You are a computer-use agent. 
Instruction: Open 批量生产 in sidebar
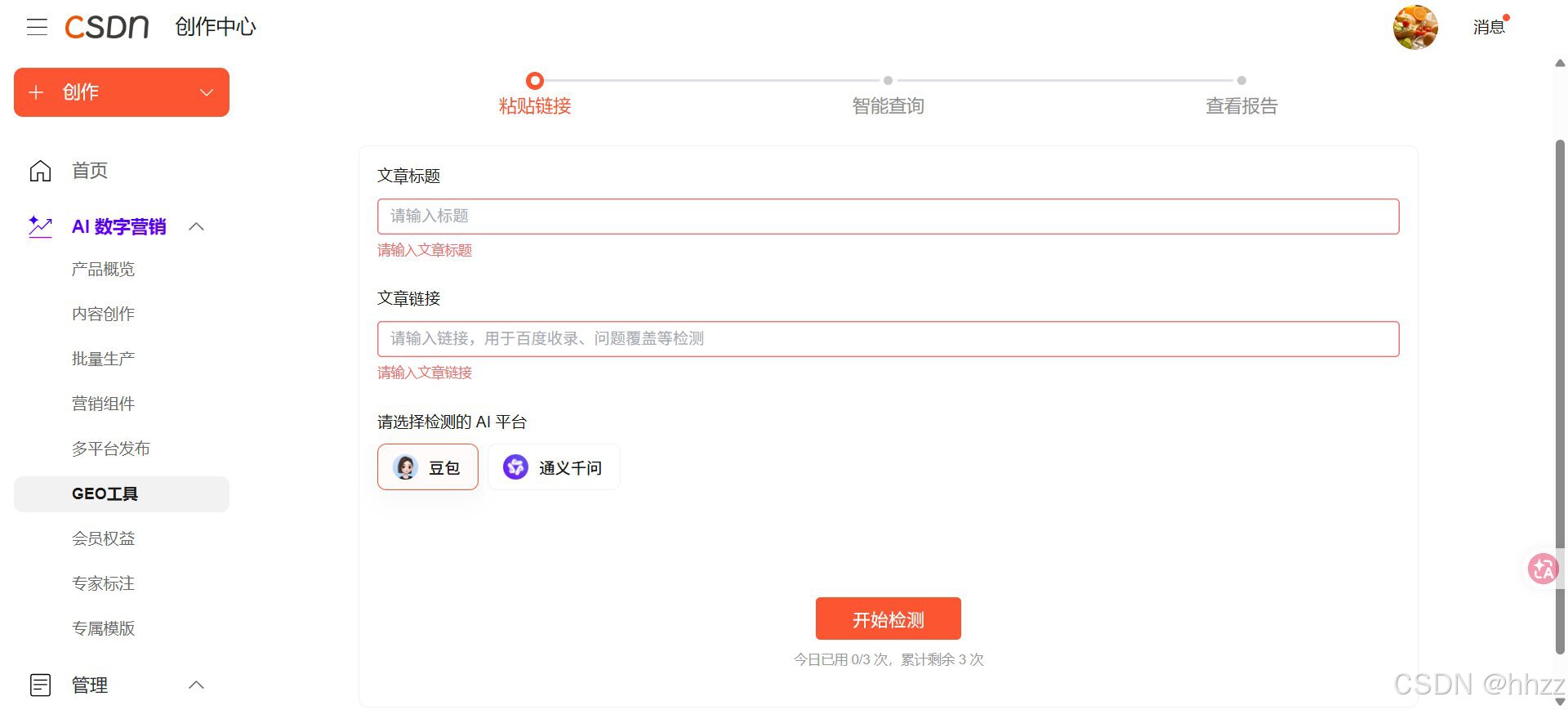103,359
